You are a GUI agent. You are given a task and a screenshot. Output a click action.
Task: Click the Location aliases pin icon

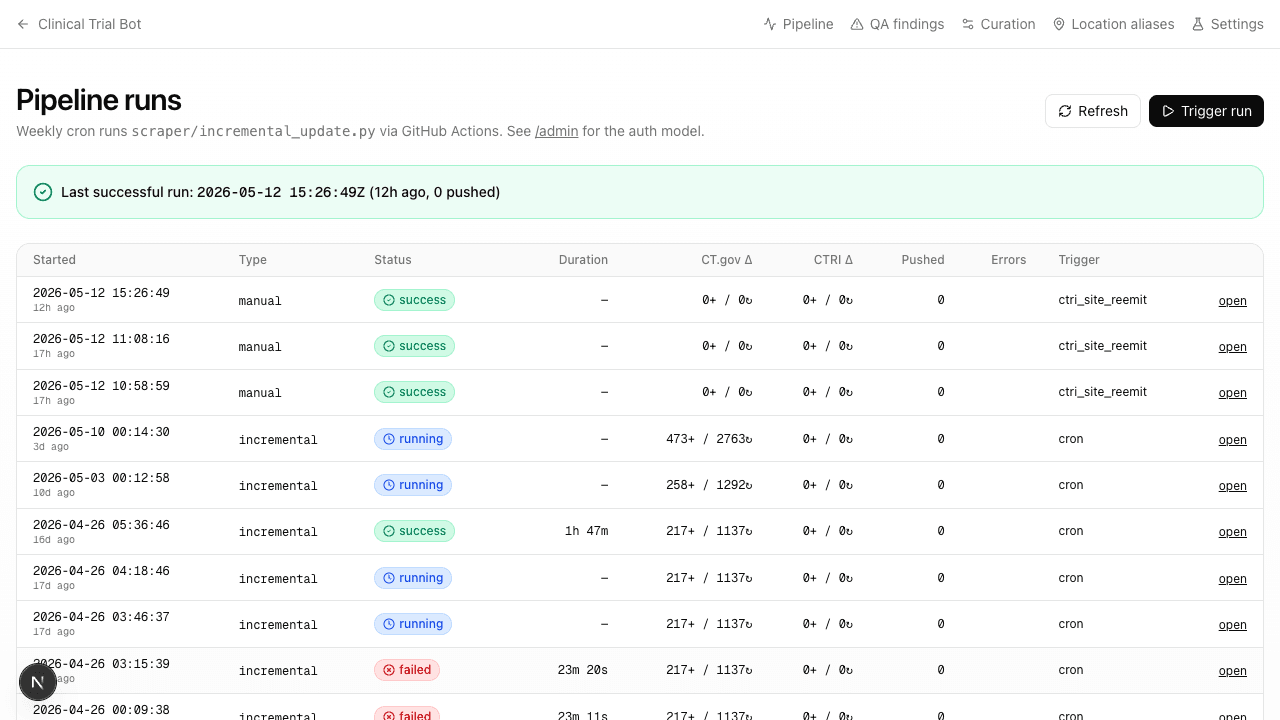(x=1059, y=24)
